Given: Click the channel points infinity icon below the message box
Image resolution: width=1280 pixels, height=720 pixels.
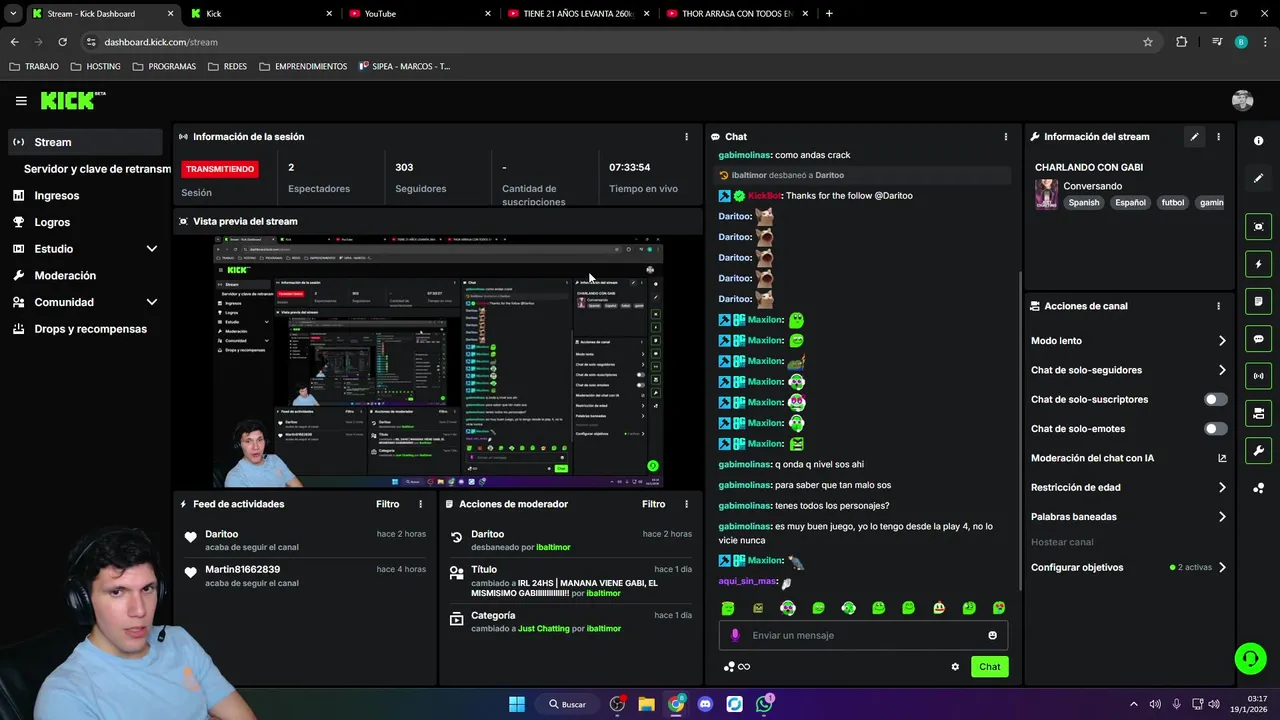Looking at the screenshot, I should pos(736,667).
